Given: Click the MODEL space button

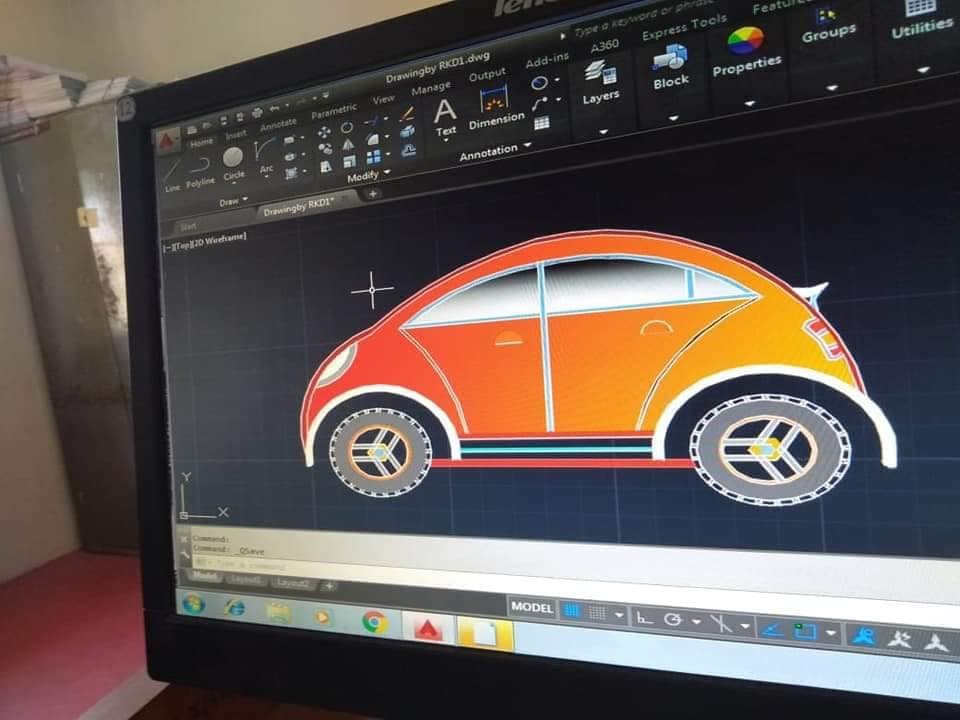Looking at the screenshot, I should point(531,607).
